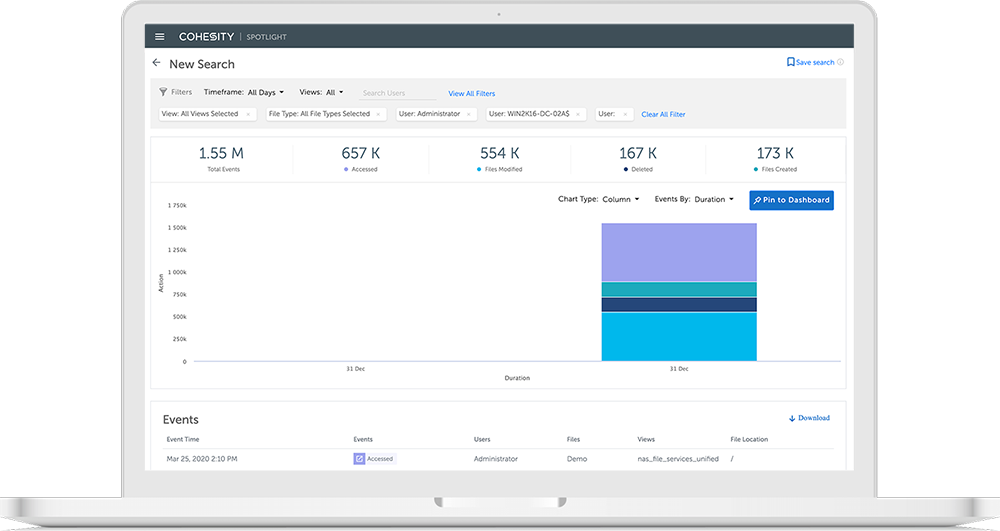Click the Users column header
Image resolution: width=1000 pixels, height=531 pixels.
[x=482, y=439]
